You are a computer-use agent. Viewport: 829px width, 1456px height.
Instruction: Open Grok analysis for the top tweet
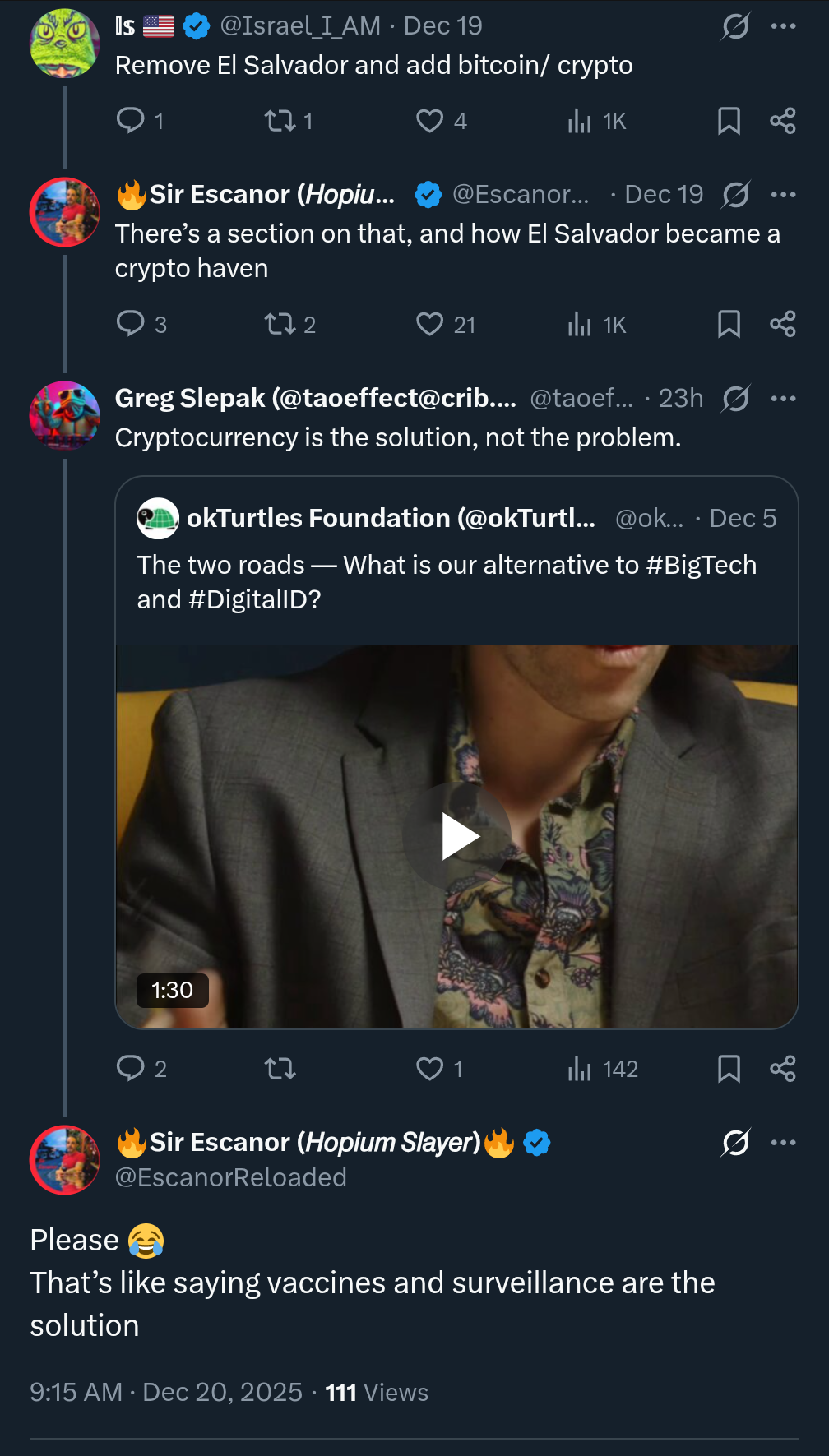click(x=734, y=25)
